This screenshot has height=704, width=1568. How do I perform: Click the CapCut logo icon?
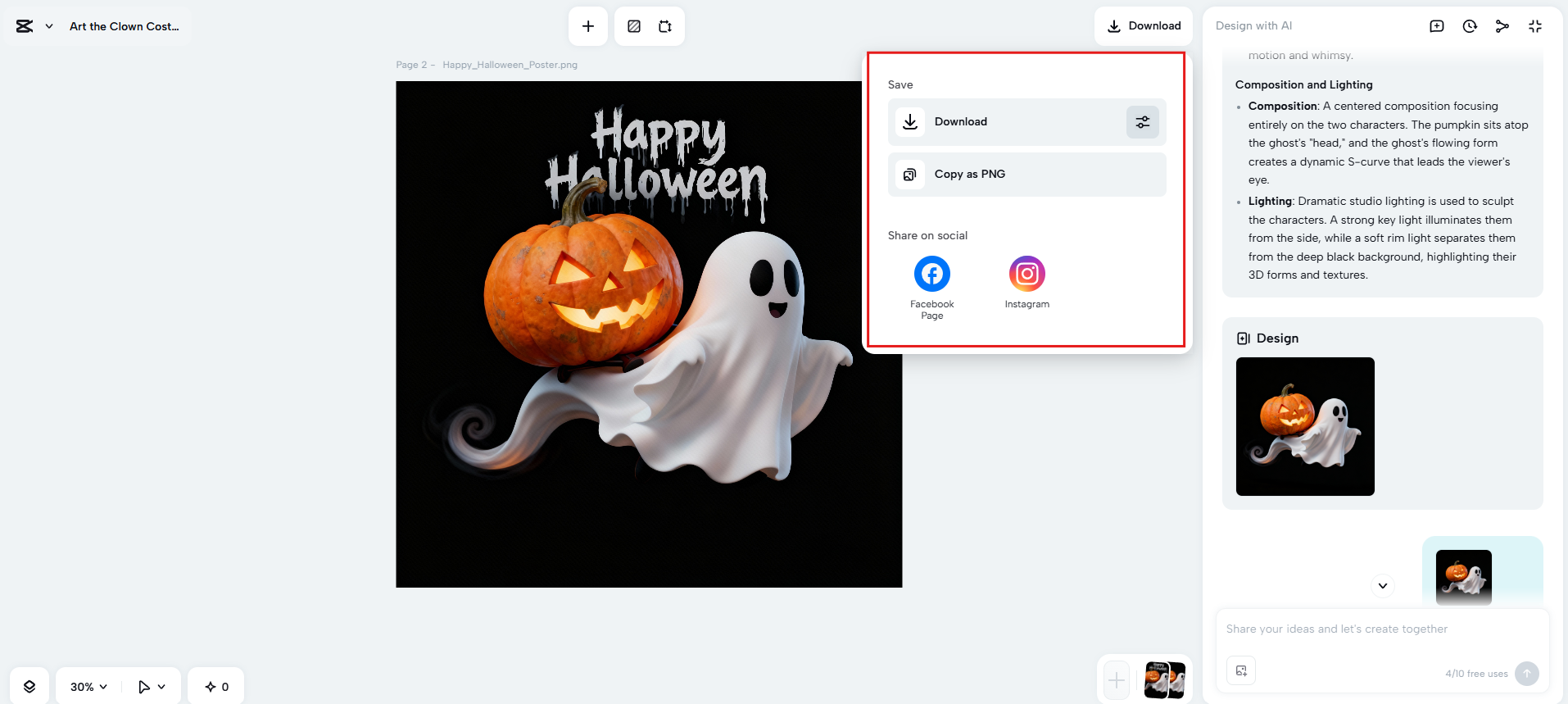25,26
